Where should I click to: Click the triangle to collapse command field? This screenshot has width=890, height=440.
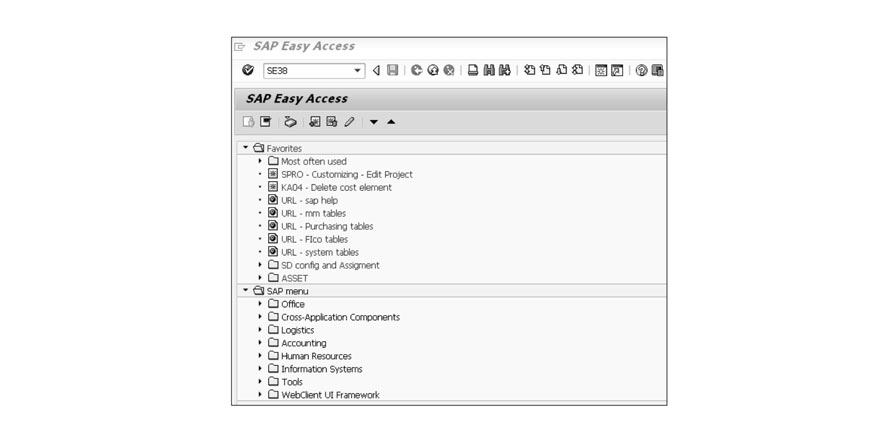click(x=376, y=70)
